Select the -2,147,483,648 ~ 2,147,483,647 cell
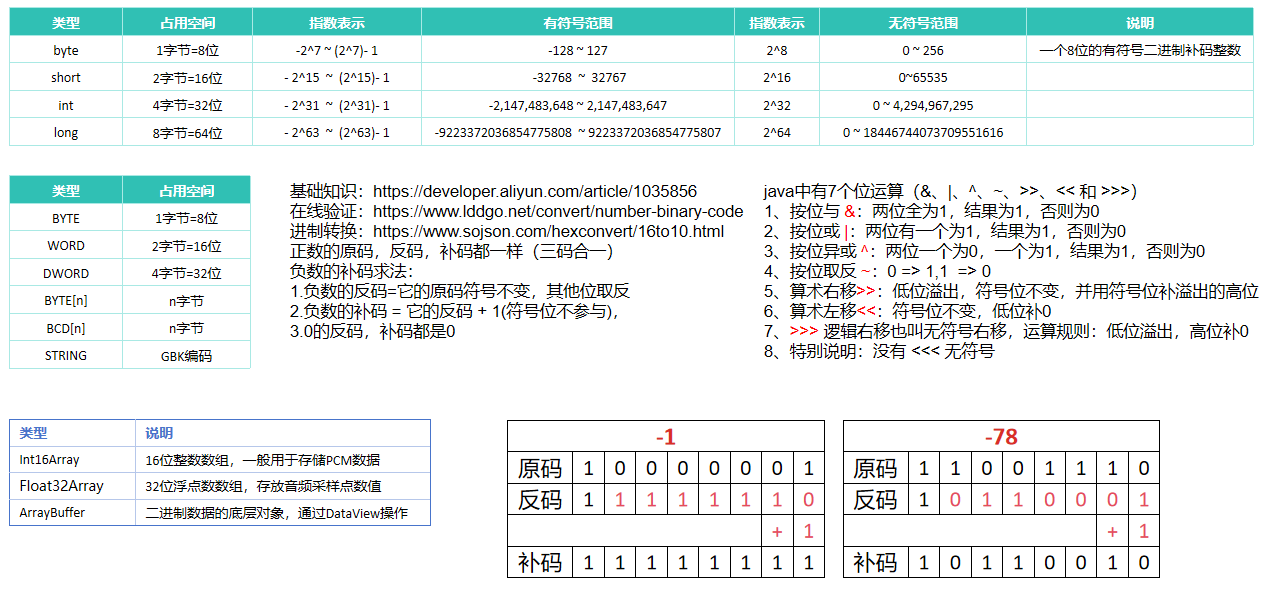 pyautogui.click(x=578, y=105)
